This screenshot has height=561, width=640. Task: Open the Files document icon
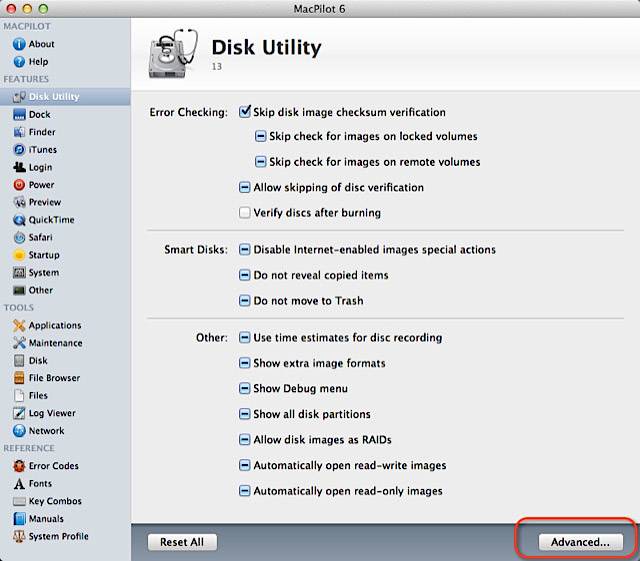pos(19,396)
